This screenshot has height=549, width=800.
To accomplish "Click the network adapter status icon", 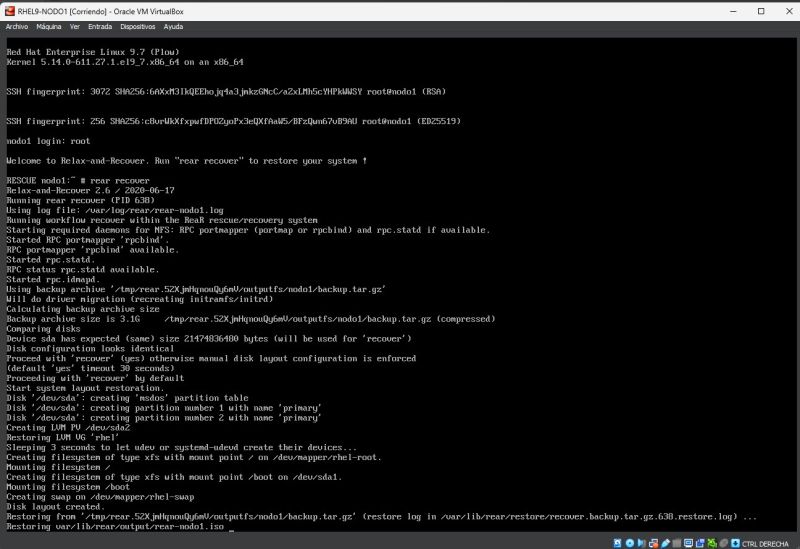I will [654, 543].
